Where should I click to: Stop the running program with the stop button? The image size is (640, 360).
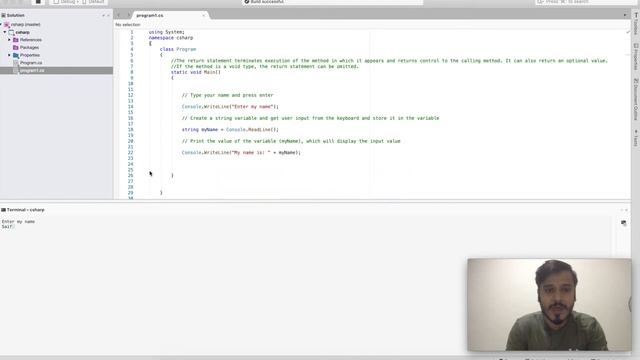(38, 2)
